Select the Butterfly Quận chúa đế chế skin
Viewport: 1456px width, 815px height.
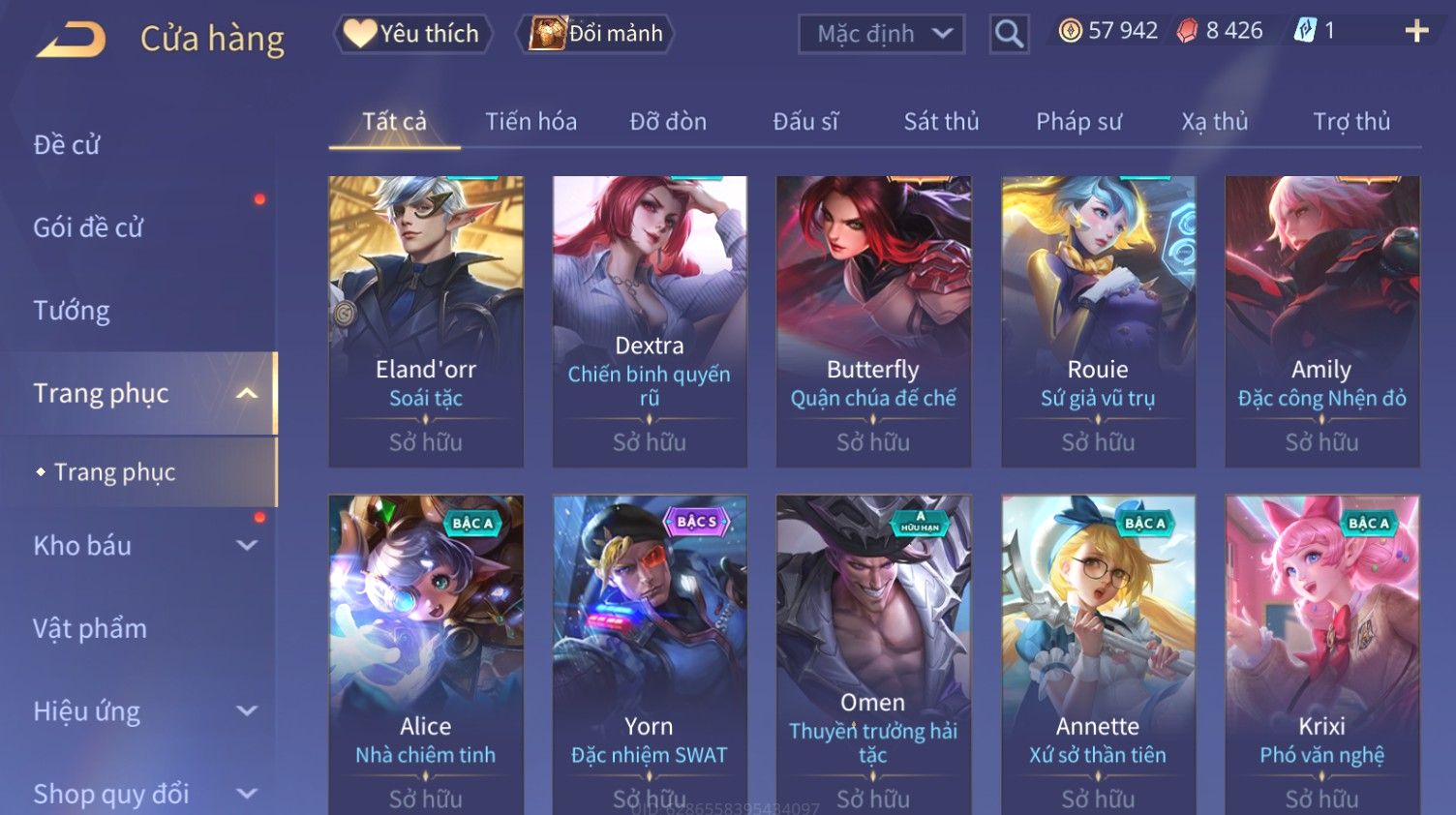coord(873,321)
